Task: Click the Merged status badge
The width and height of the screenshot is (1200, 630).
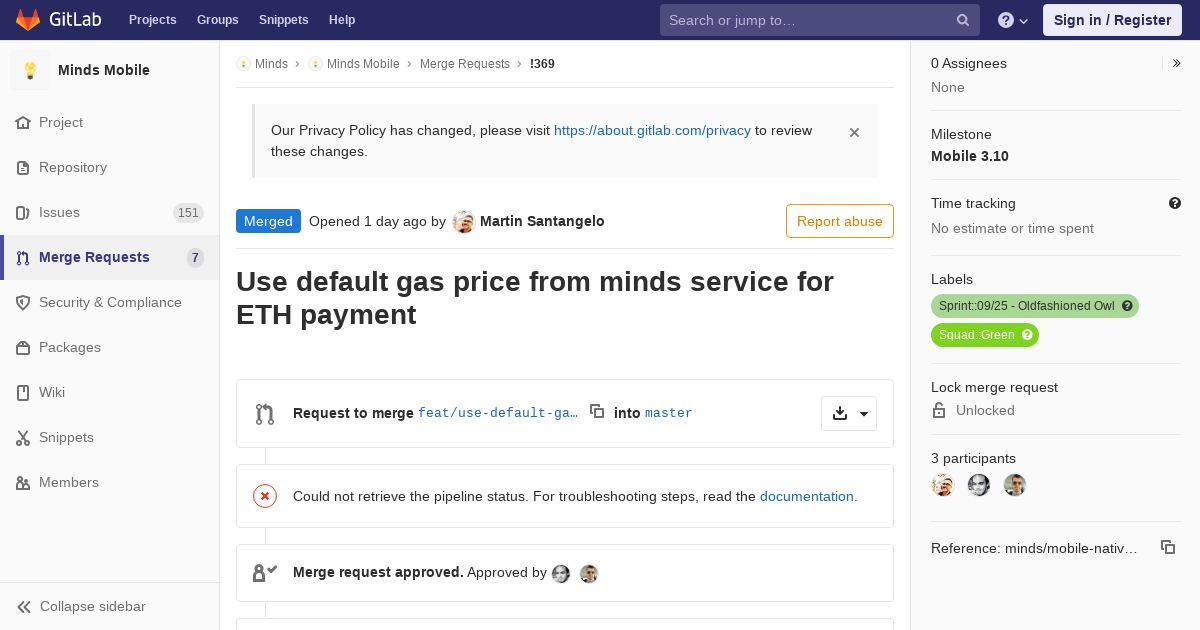Action: point(268,221)
